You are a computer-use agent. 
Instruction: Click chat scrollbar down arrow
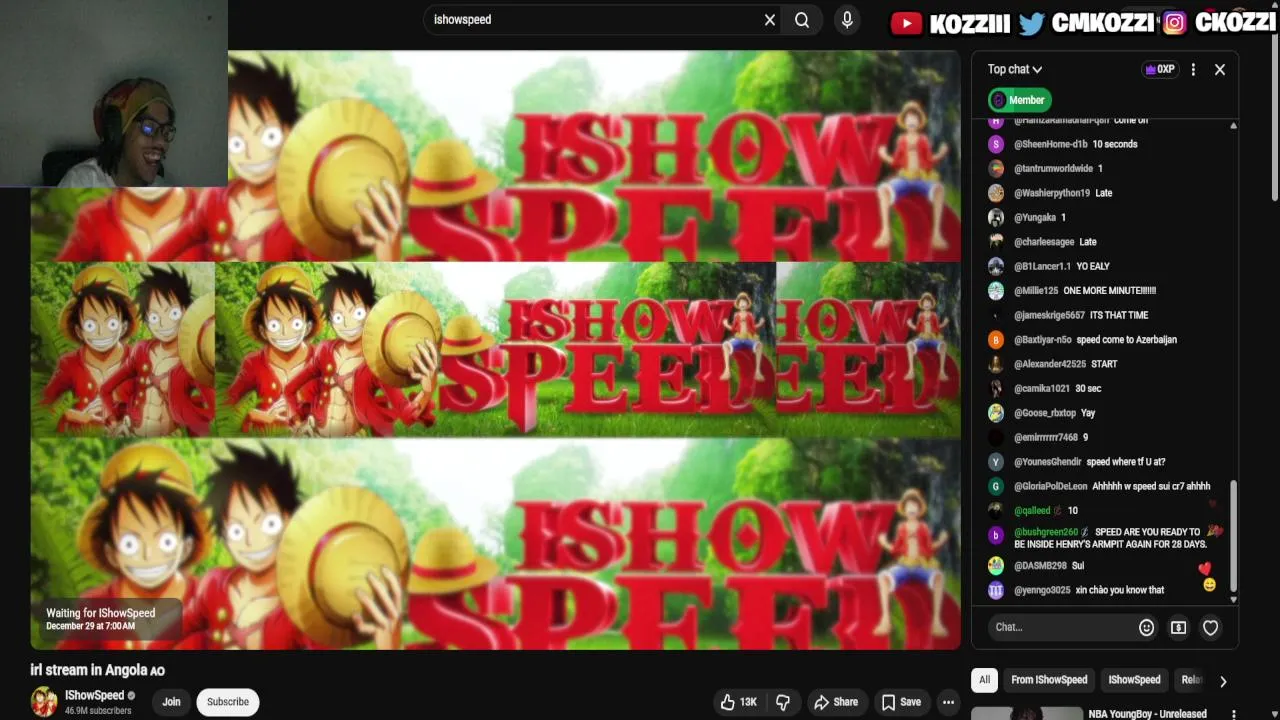(x=1233, y=599)
